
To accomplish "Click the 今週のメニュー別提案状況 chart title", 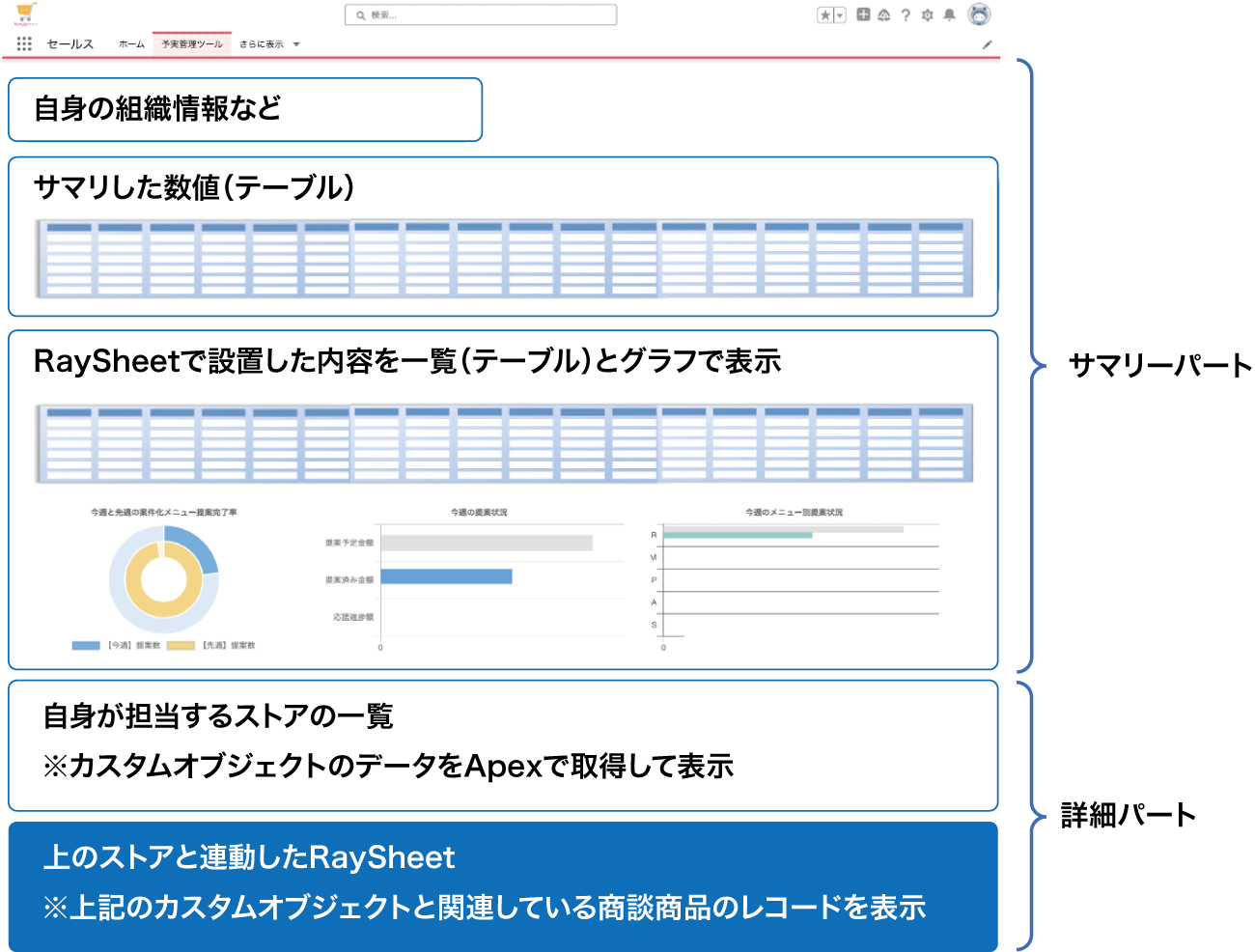I will [x=794, y=512].
